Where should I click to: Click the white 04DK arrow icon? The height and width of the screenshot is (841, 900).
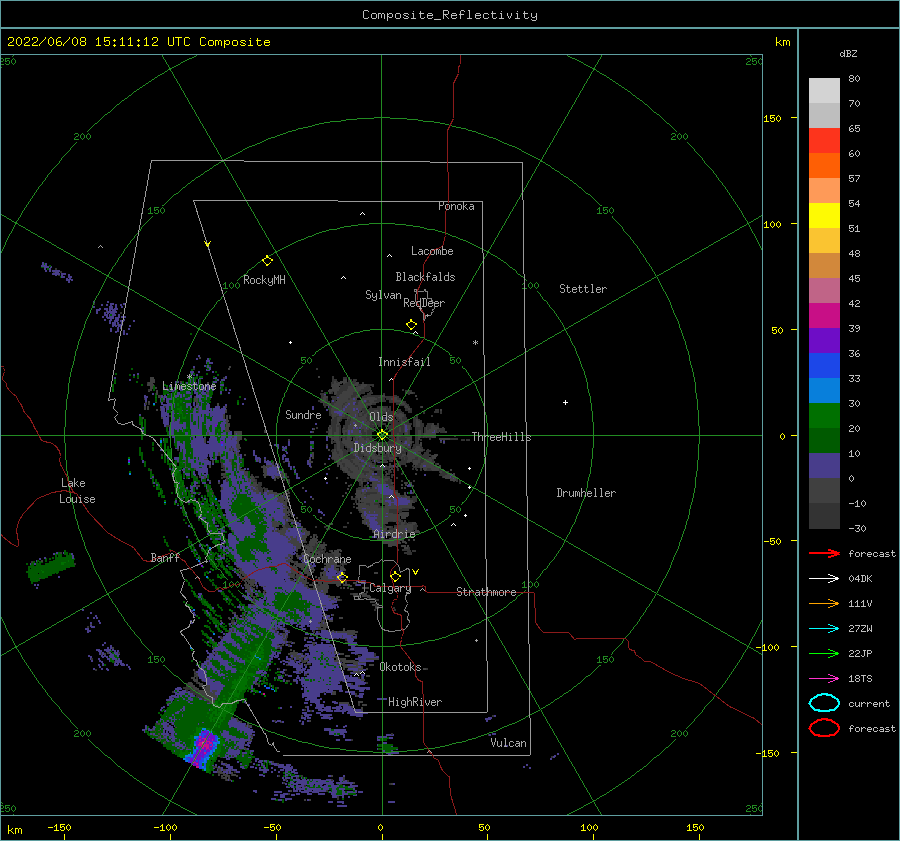coord(824,579)
